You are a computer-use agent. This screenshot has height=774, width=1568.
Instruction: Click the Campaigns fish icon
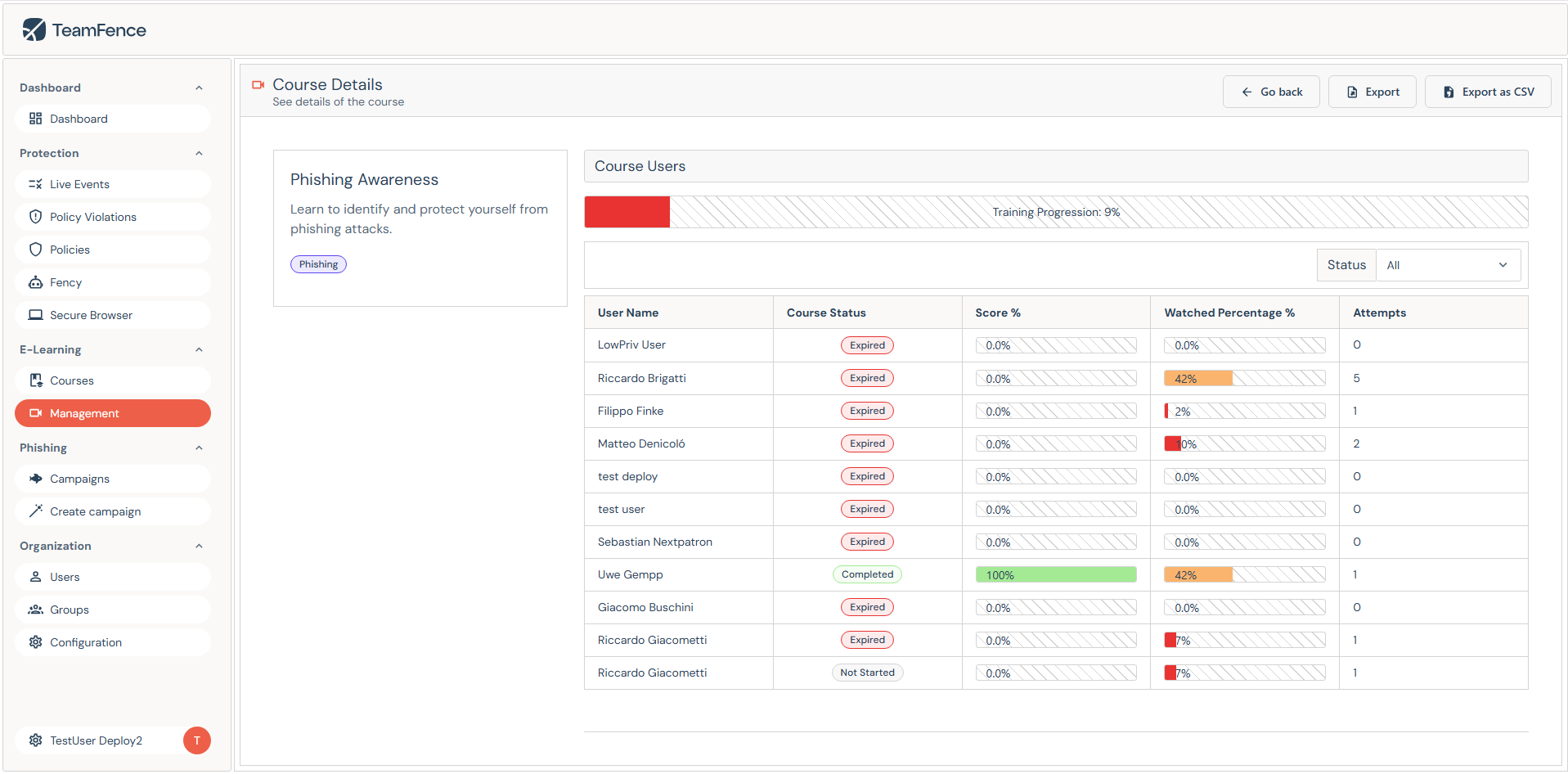[x=35, y=479]
